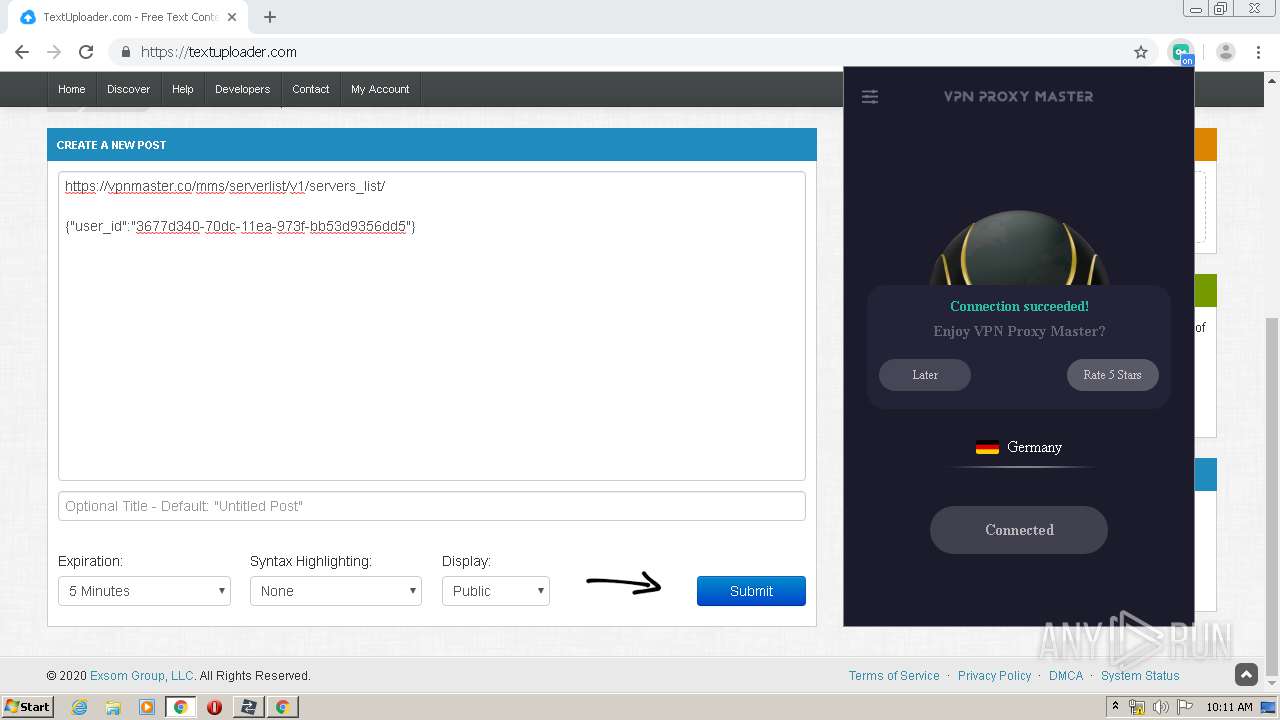
Task: Open the media player taskbar icon
Action: coord(147,707)
